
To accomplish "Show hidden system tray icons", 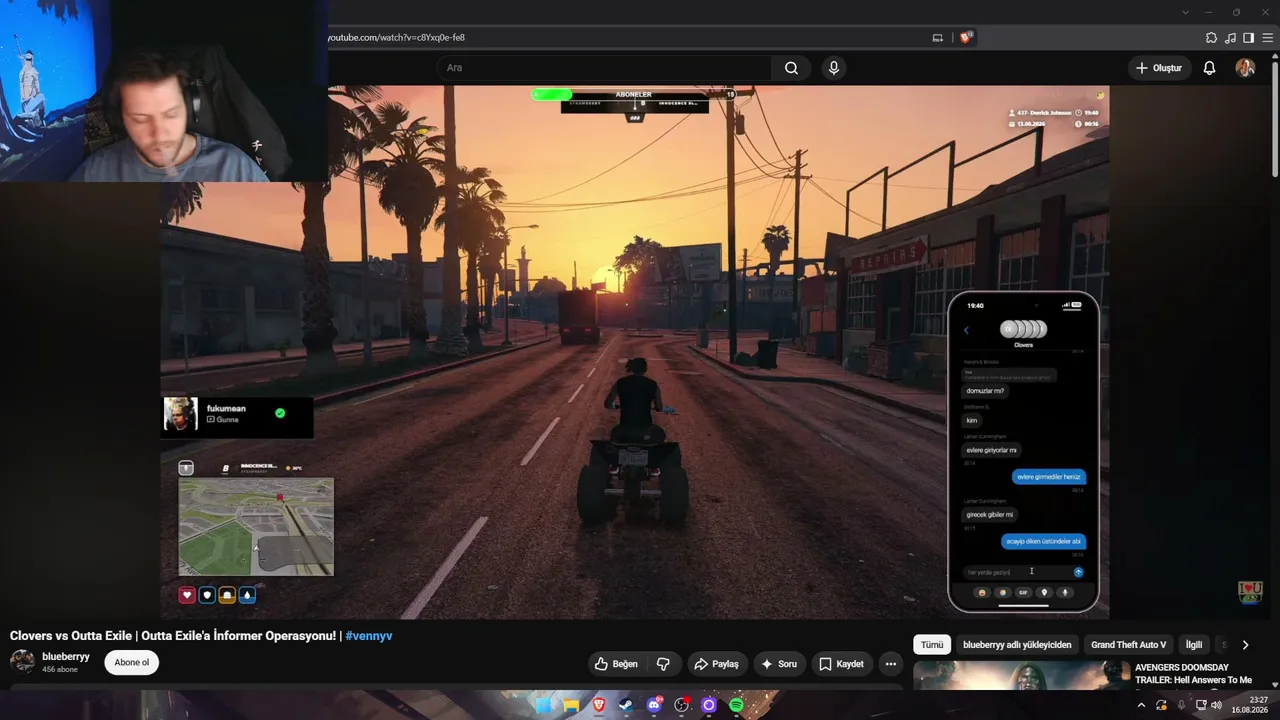I will (1141, 705).
